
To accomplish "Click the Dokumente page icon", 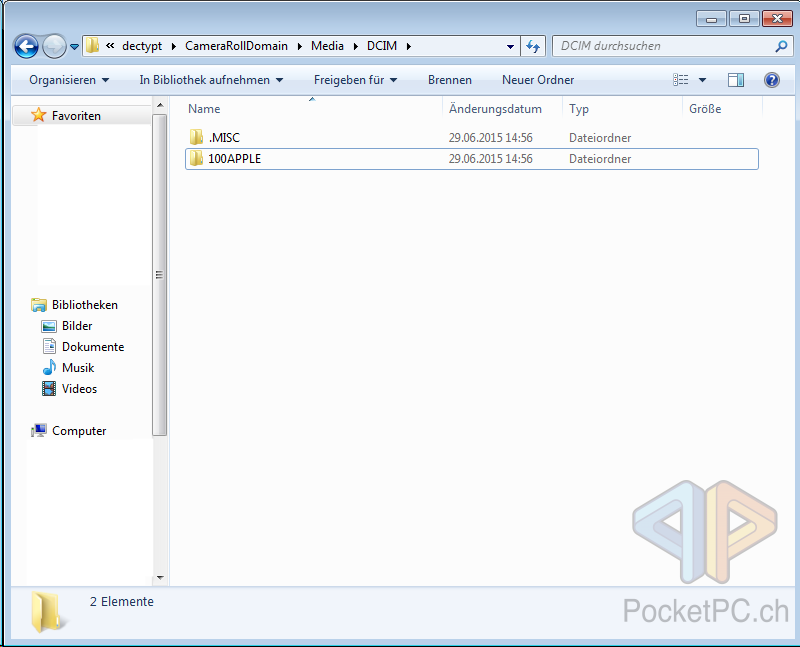I will [49, 346].
